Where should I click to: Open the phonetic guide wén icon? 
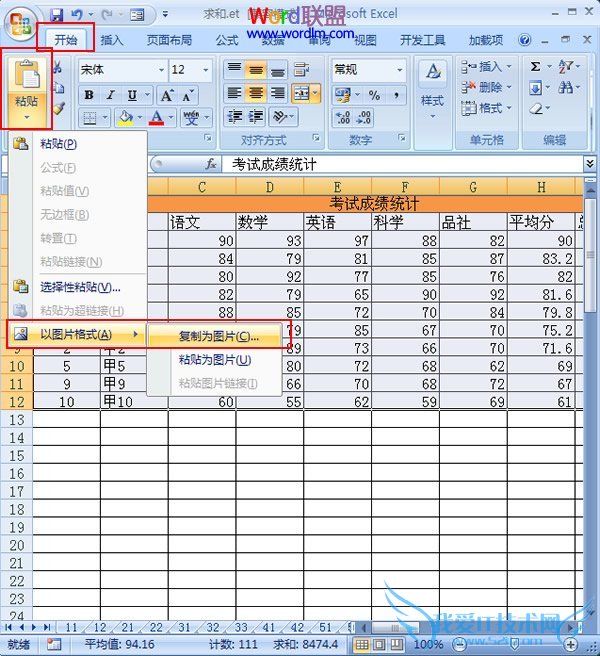[191, 118]
